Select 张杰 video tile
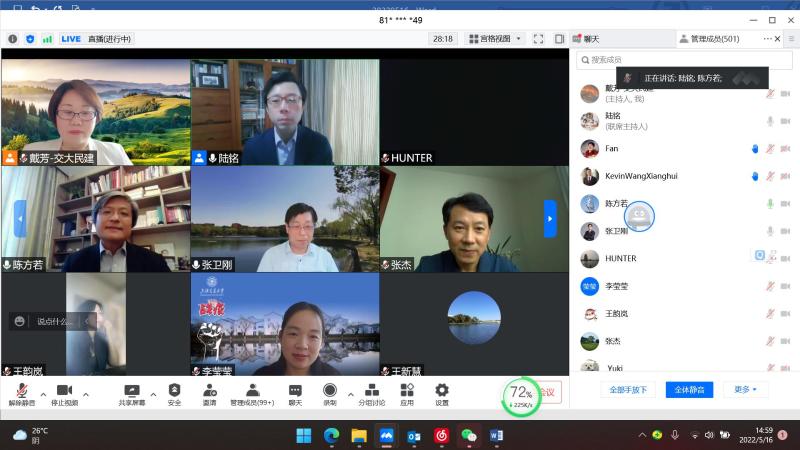Viewport: 800px width, 450px height. pos(474,219)
